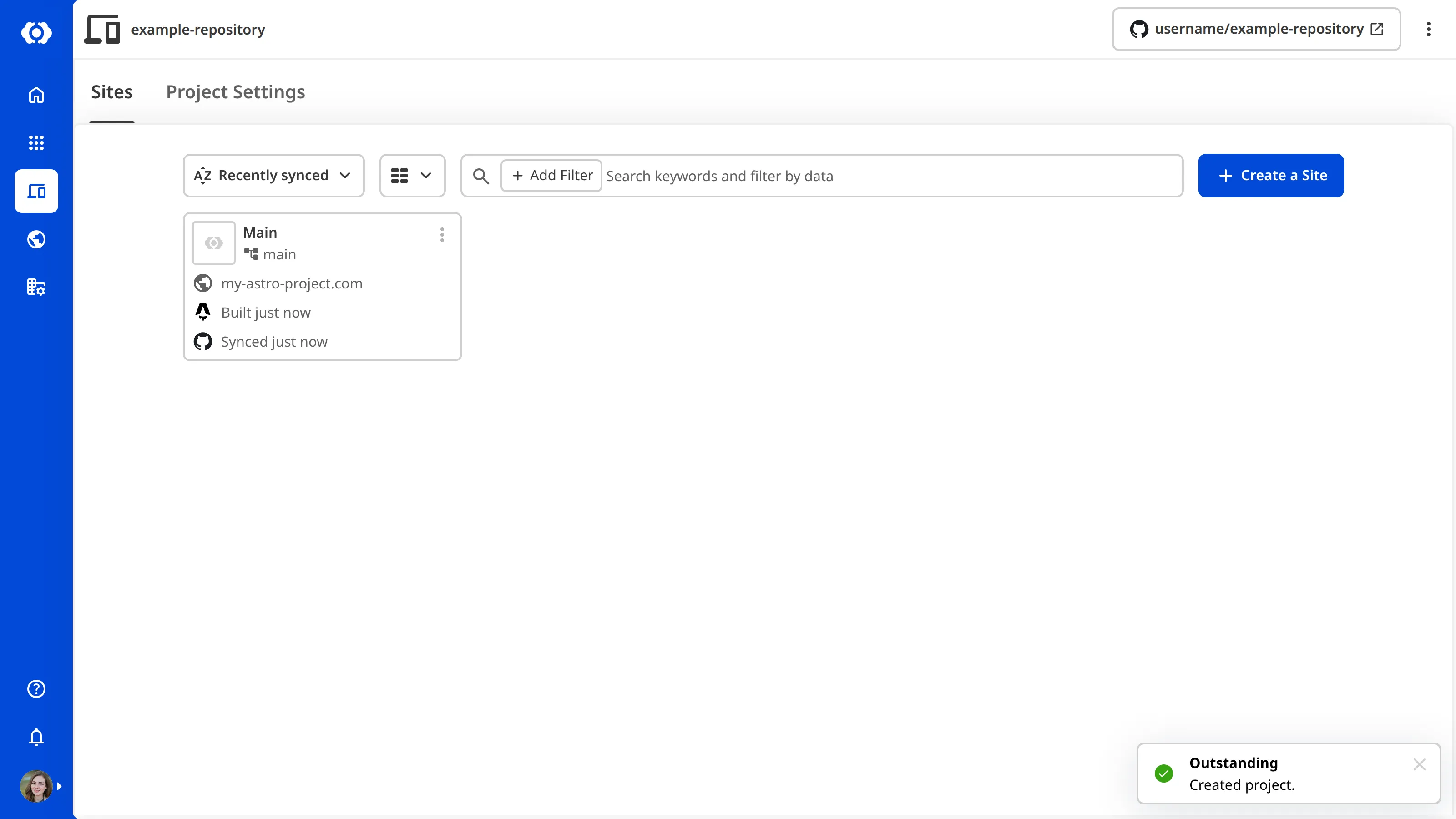The width and height of the screenshot is (1456, 819).
Task: Click the green success checkmark icon
Action: (1164, 773)
